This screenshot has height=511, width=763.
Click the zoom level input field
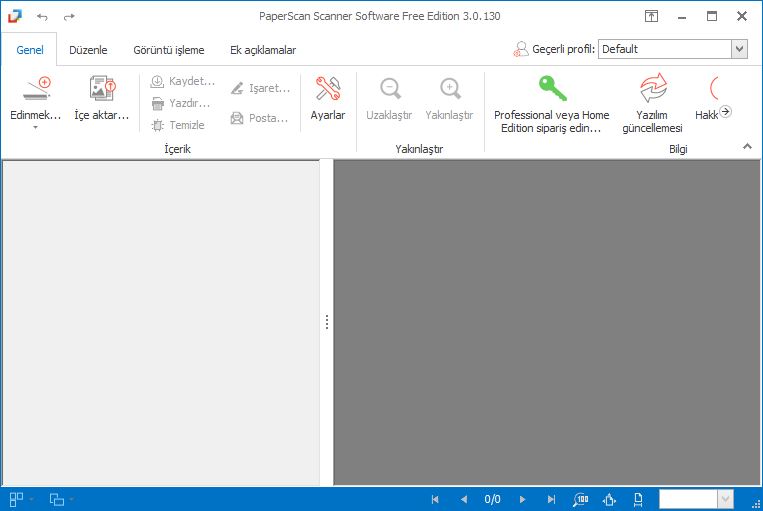tap(688, 499)
